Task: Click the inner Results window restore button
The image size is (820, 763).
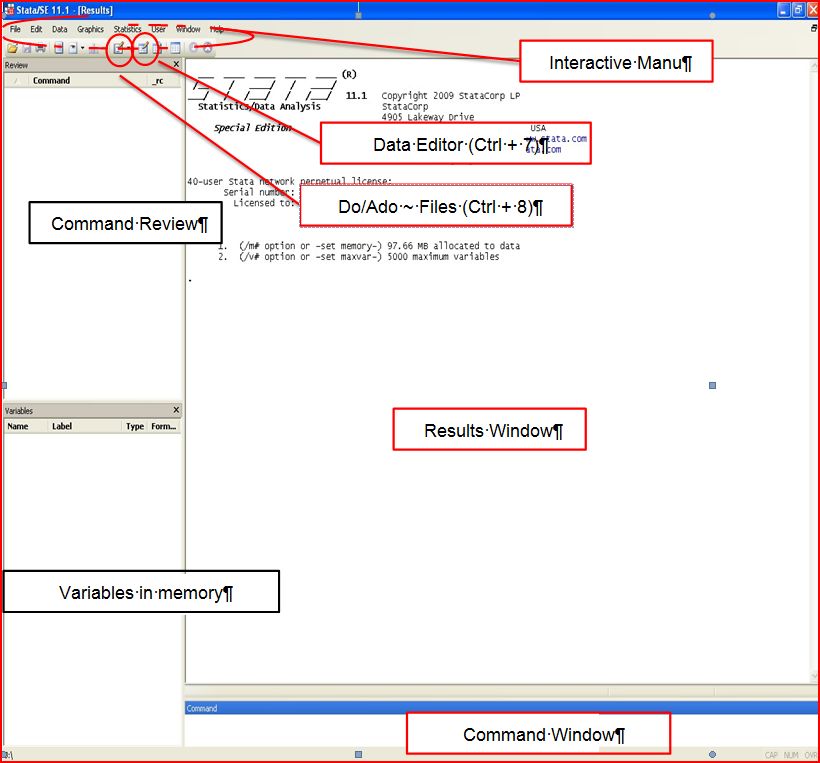Action: pyautogui.click(x=814, y=29)
